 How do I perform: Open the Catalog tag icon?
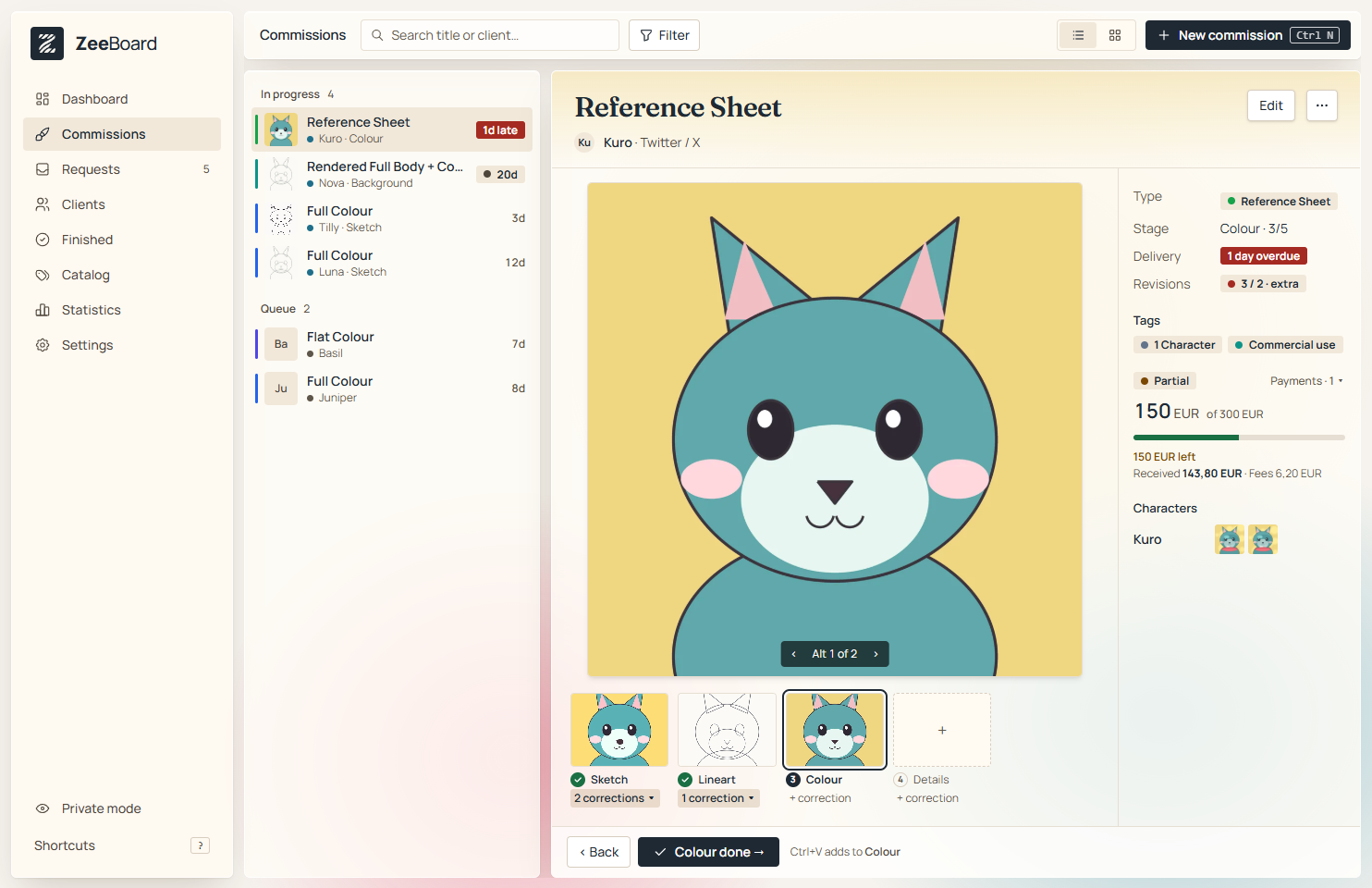pos(43,275)
